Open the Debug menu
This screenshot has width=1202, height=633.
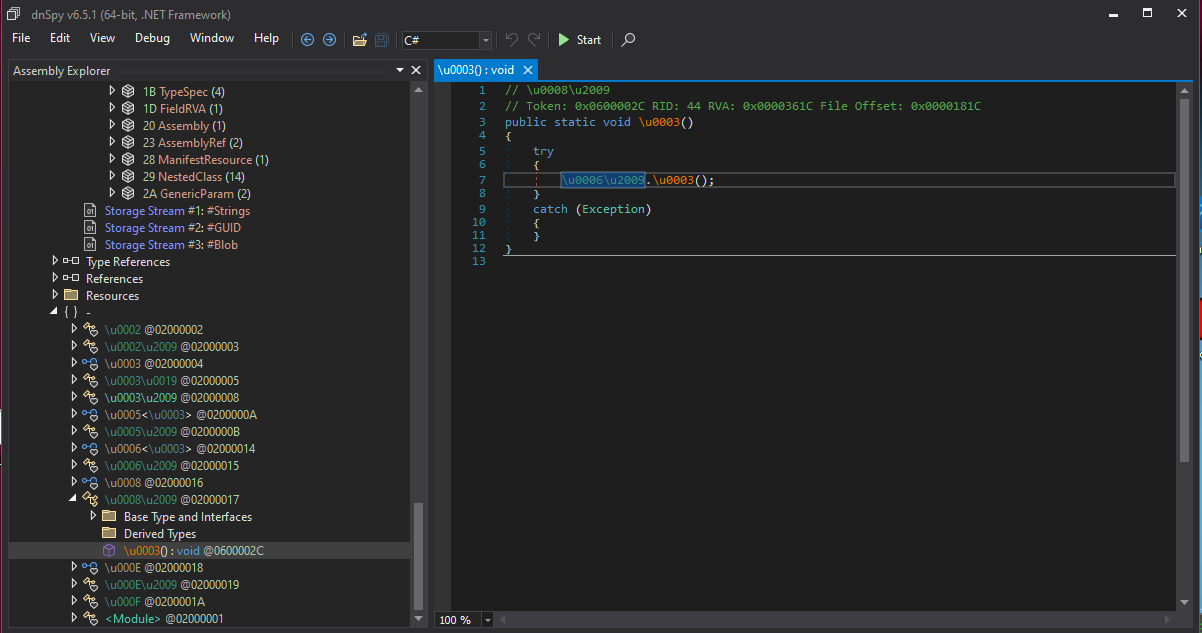point(152,38)
